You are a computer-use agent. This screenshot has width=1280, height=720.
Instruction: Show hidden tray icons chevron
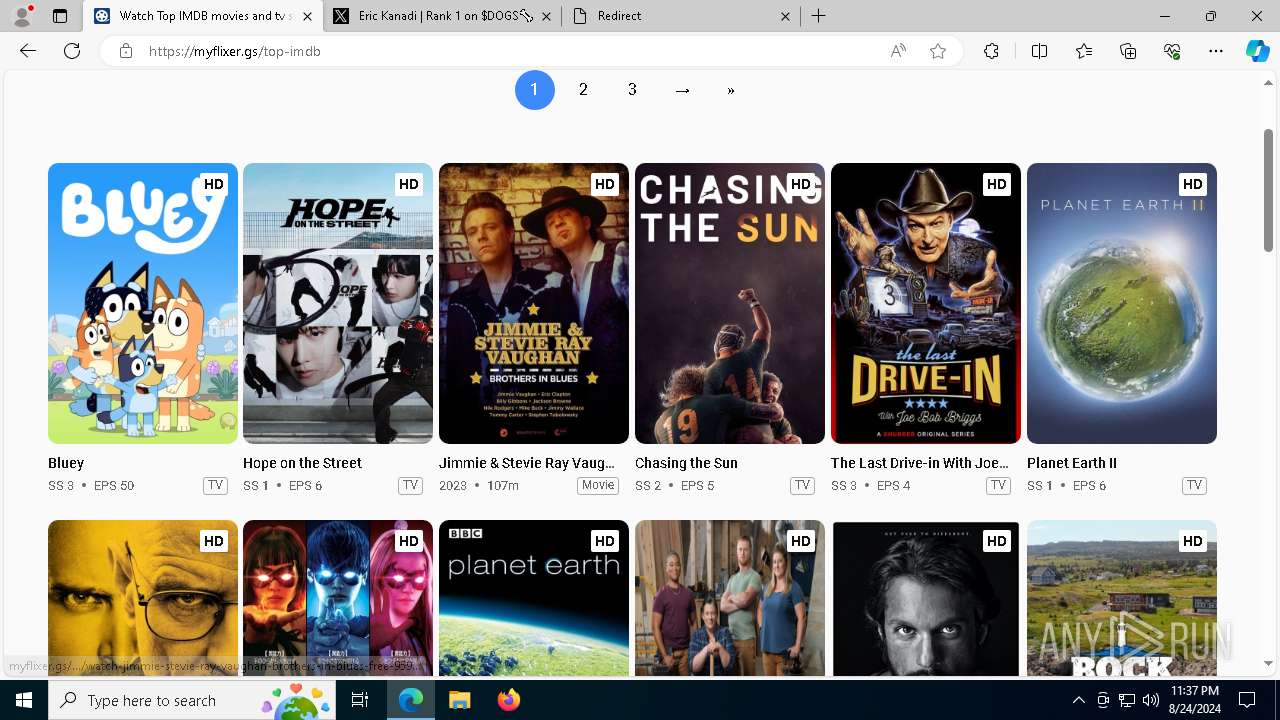(x=1078, y=700)
